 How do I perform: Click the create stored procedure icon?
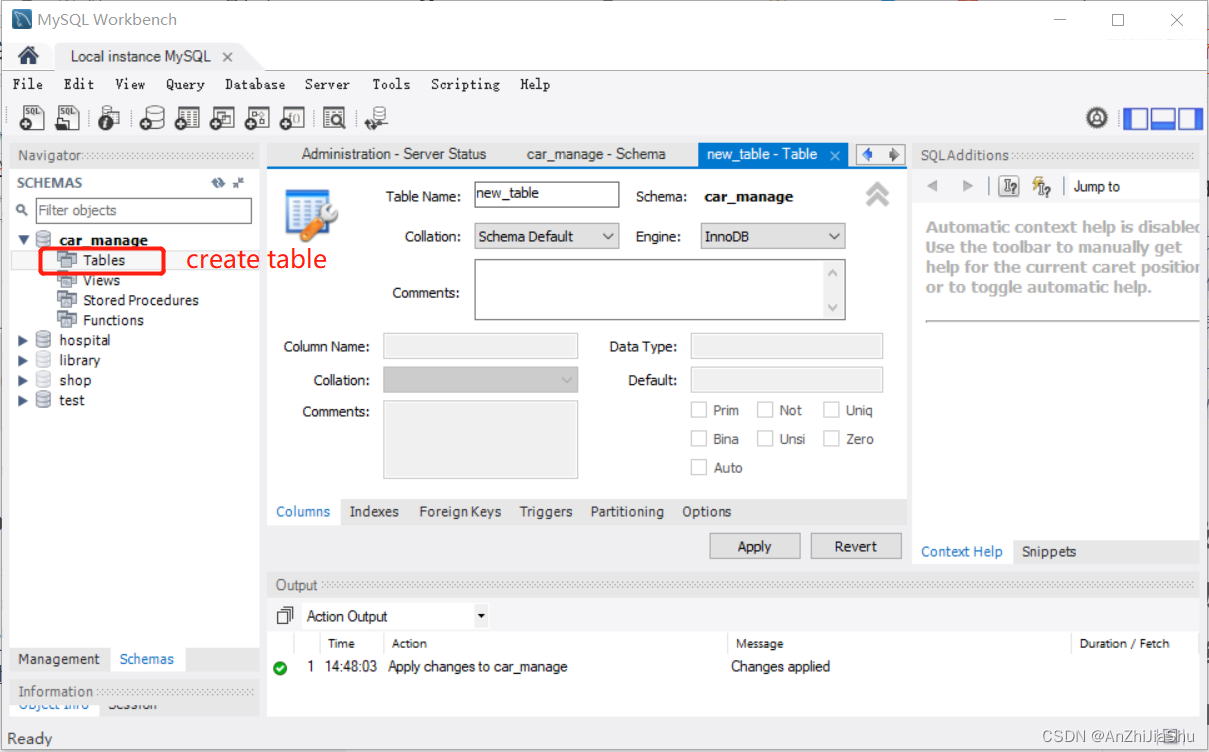tap(257, 118)
